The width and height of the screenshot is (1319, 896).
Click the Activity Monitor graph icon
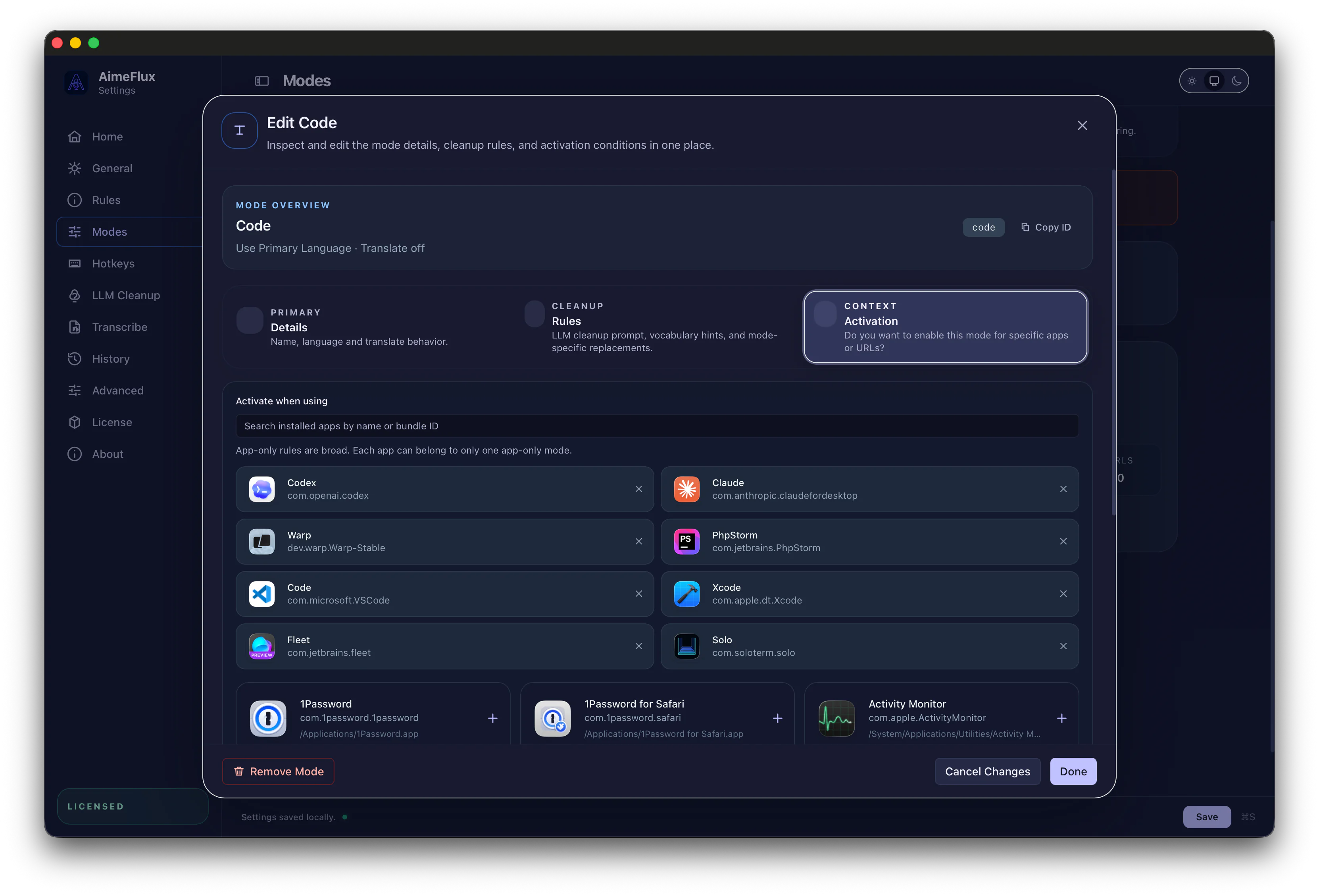836,718
